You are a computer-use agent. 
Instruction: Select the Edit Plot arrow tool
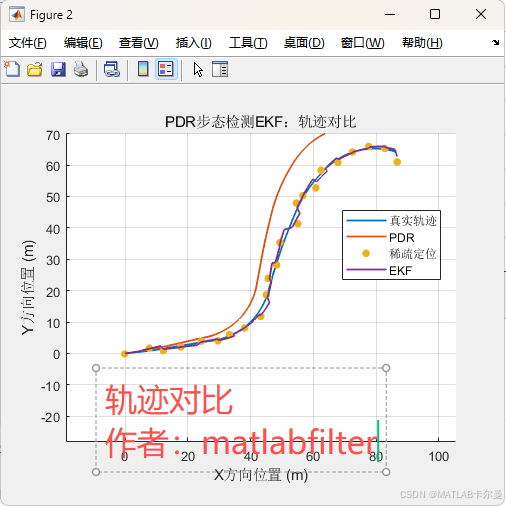click(198, 69)
